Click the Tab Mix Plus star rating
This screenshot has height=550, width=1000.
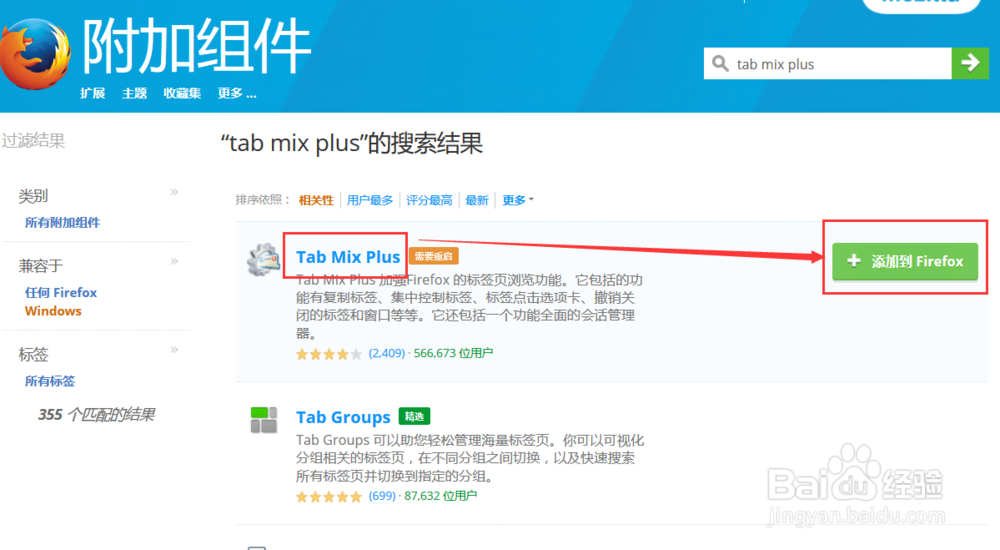(x=328, y=354)
